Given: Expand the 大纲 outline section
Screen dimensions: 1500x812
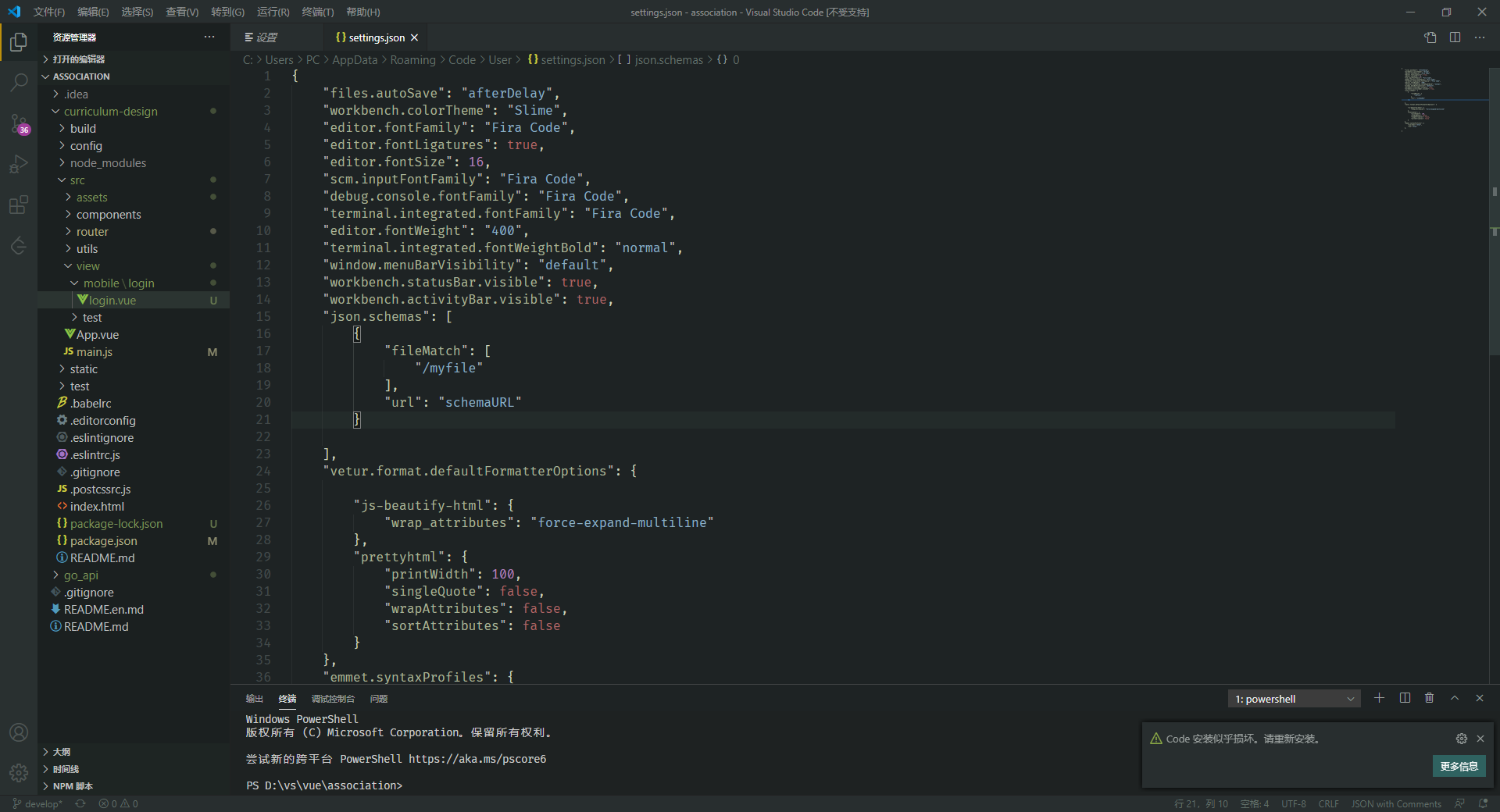Looking at the screenshot, I should pos(134,752).
